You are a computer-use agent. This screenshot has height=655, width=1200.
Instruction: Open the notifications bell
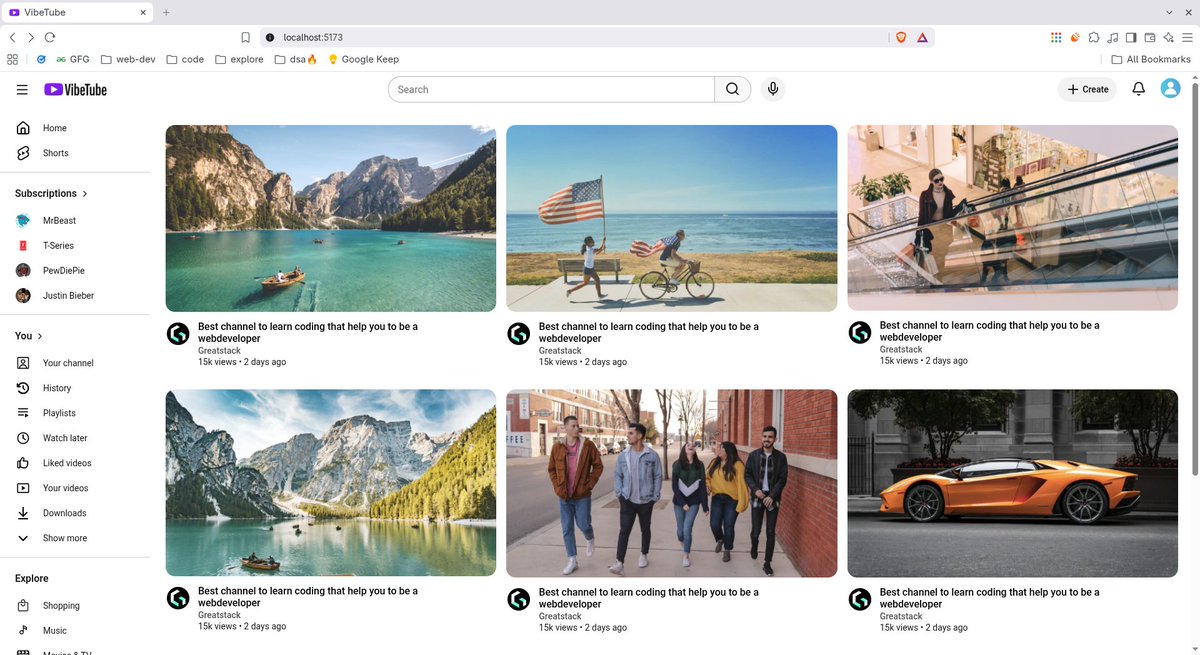pyautogui.click(x=1138, y=89)
